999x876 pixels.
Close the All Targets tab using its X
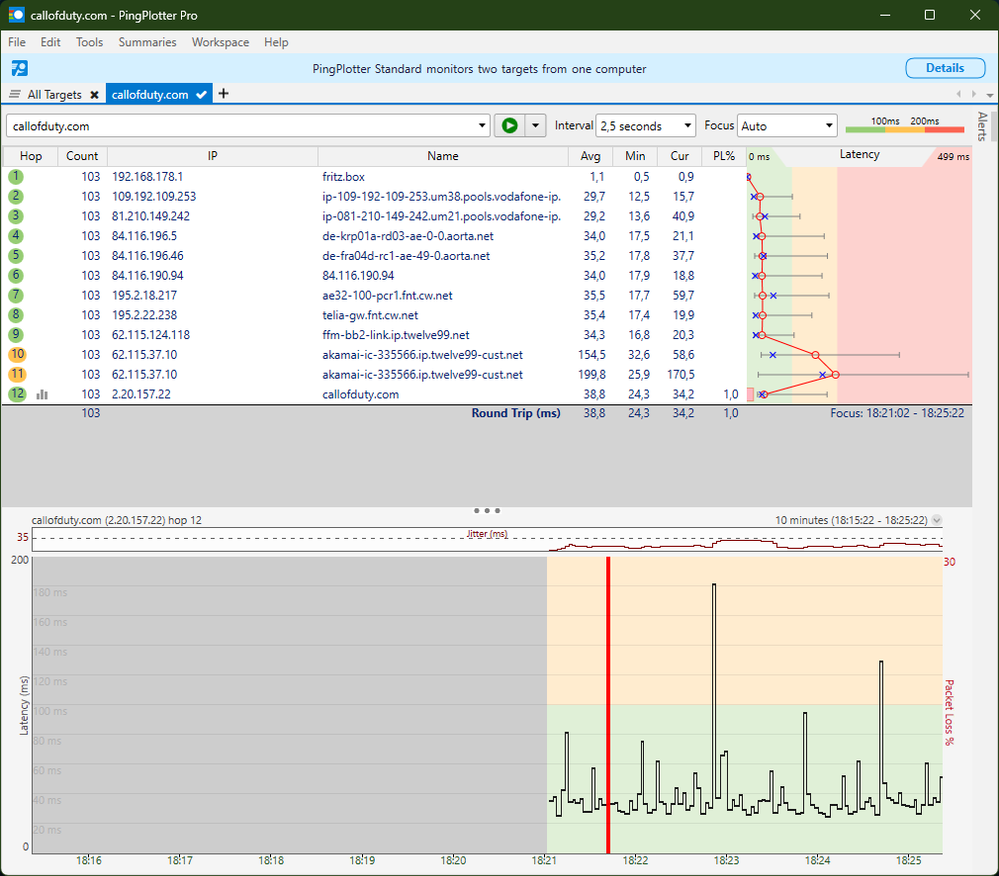pos(94,95)
